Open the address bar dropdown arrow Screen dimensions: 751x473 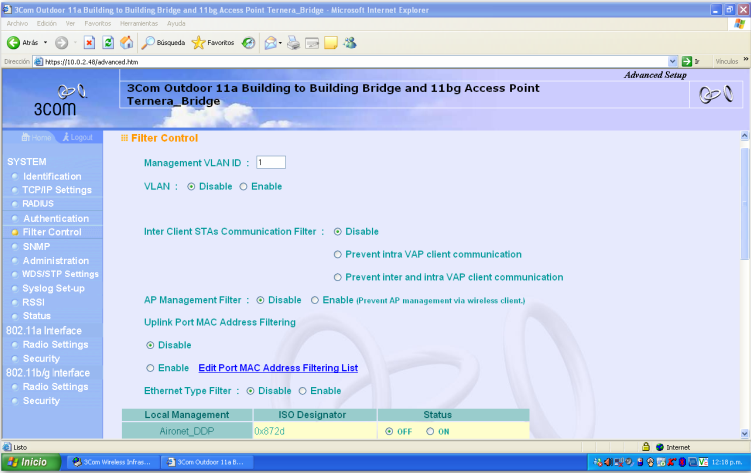(x=673, y=61)
